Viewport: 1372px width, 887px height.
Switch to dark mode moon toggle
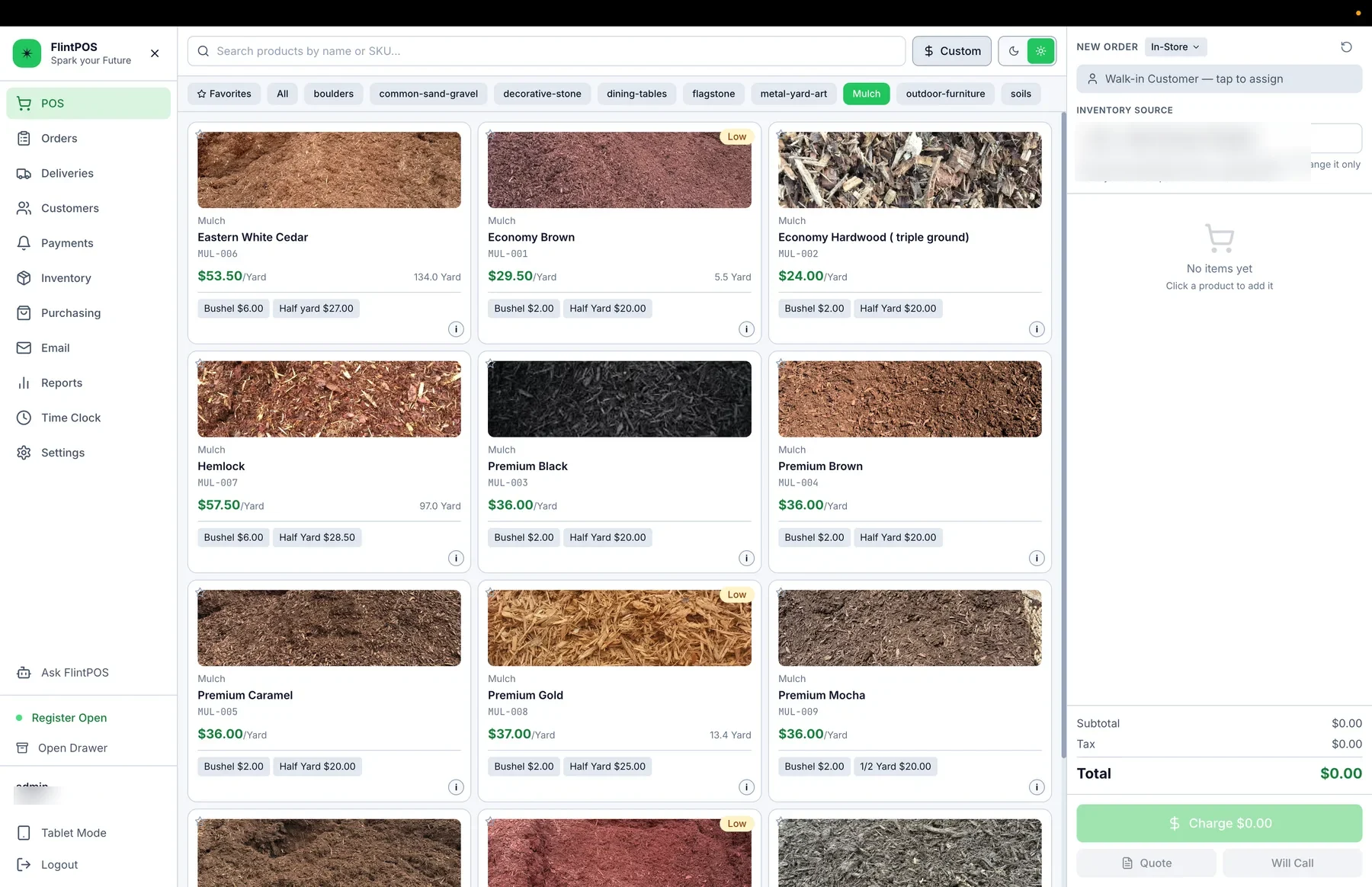(1014, 51)
